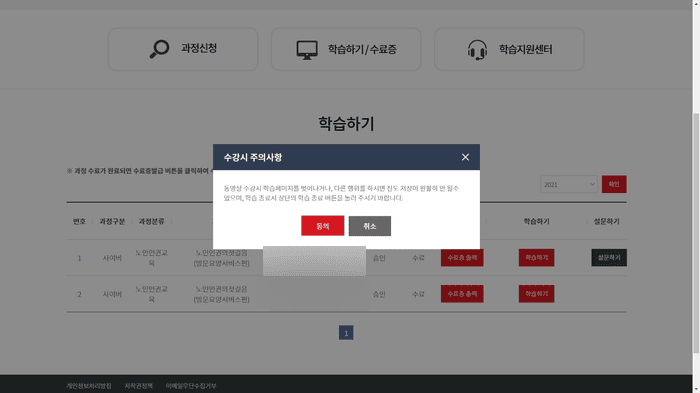Screen dimensions: 700x393
Task: Click the 과정구분 column header
Action: (112, 222)
